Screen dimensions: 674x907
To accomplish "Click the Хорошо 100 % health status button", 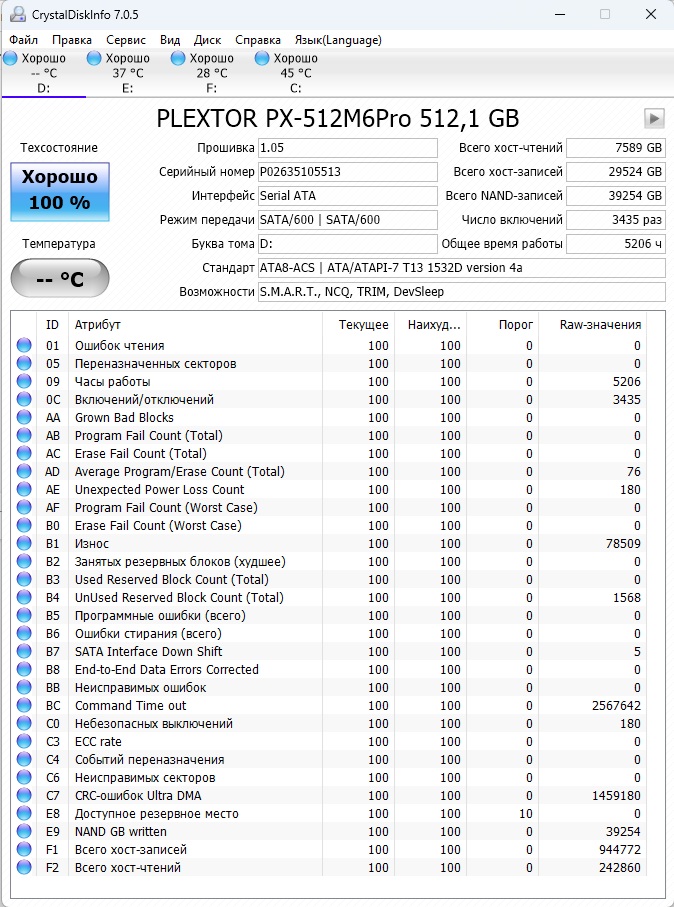I will [60, 191].
